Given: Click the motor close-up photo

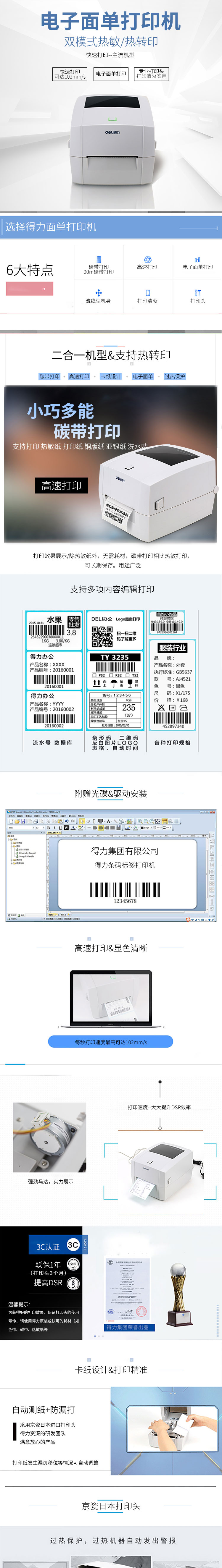Looking at the screenshot, I should [50, 1137].
